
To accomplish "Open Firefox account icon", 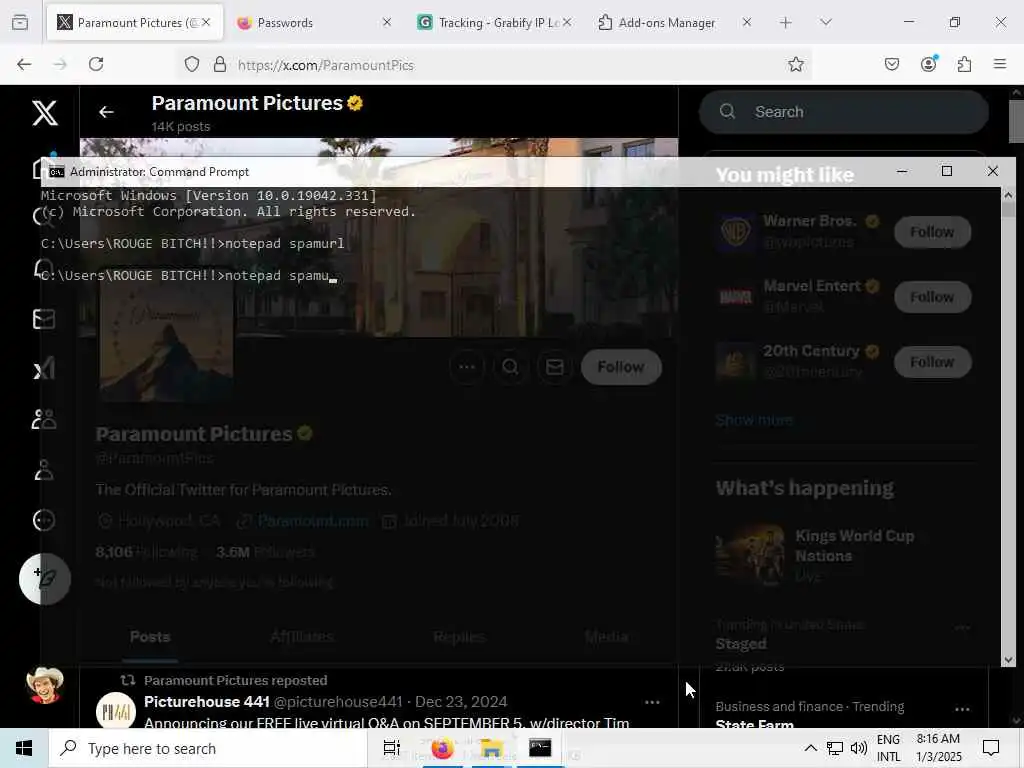I will coord(929,64).
